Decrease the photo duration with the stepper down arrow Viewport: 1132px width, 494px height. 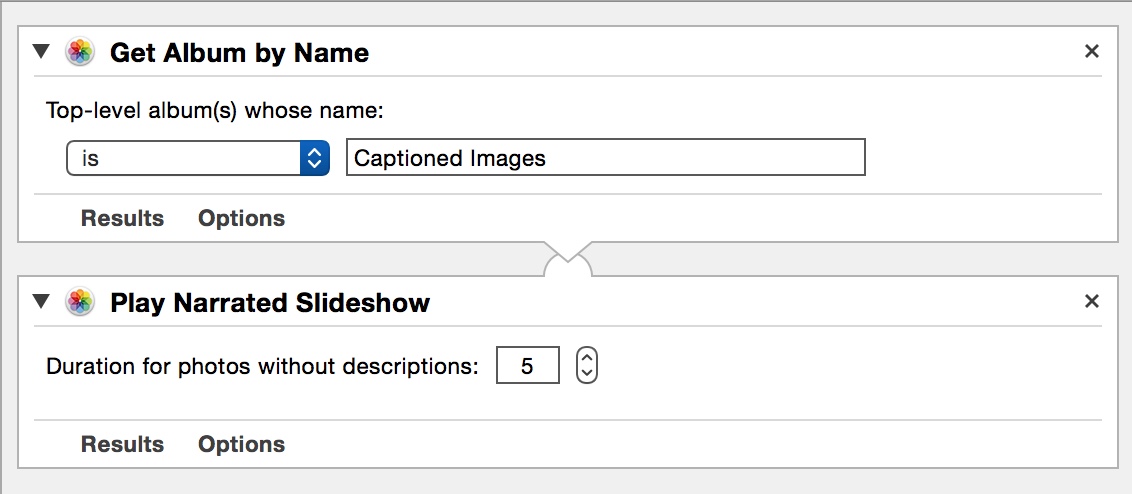(x=587, y=373)
